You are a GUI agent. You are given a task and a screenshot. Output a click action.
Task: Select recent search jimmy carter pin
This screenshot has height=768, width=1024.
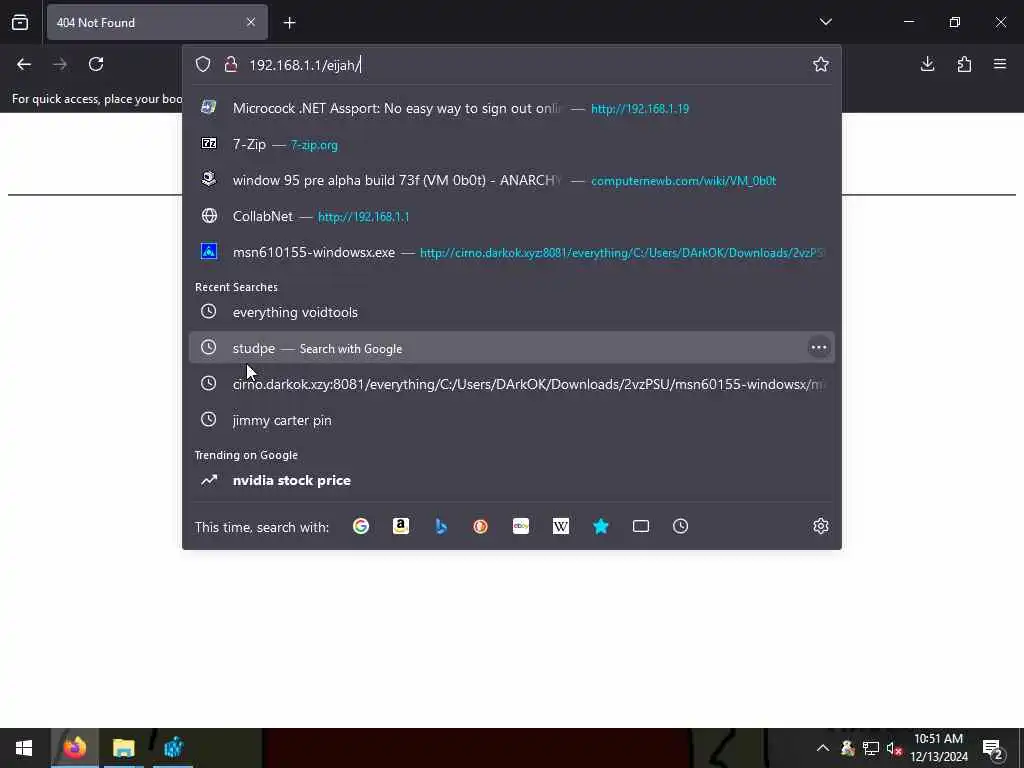(x=511, y=420)
